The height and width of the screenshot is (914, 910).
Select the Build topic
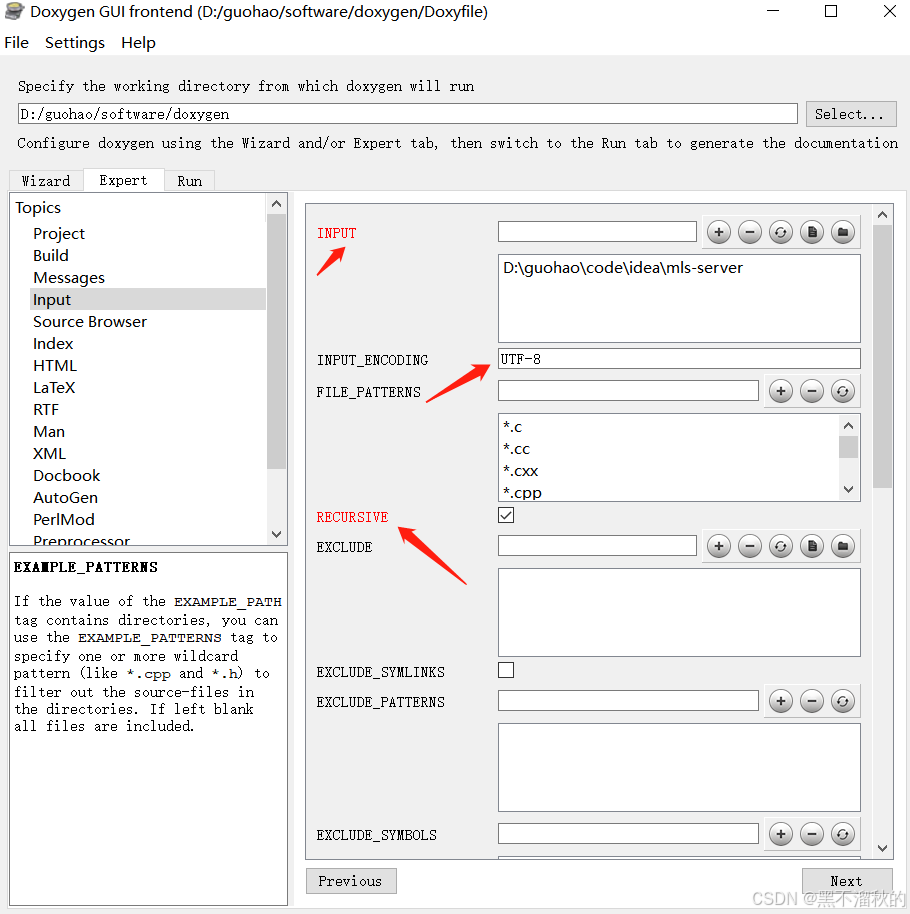click(51, 255)
